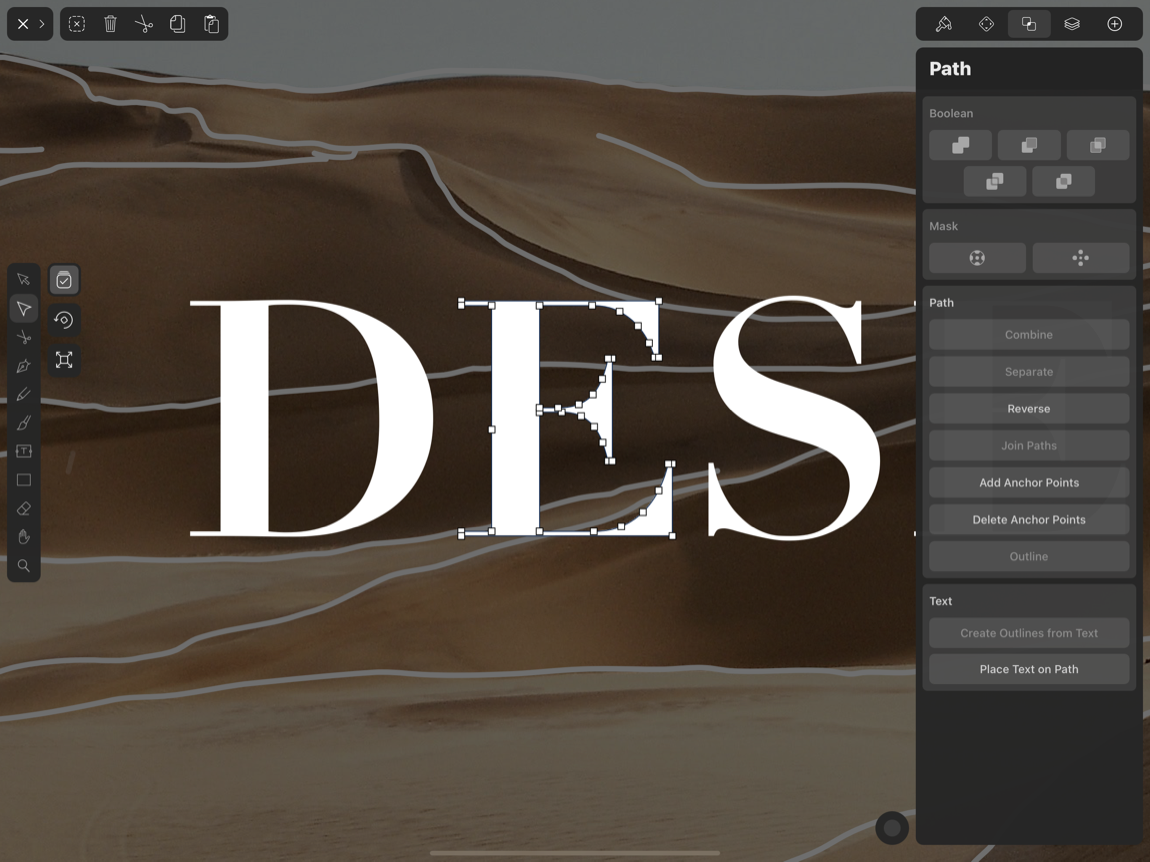This screenshot has width=1150, height=862.
Task: Apply Boolean Unite operation
Action: [x=960, y=145]
